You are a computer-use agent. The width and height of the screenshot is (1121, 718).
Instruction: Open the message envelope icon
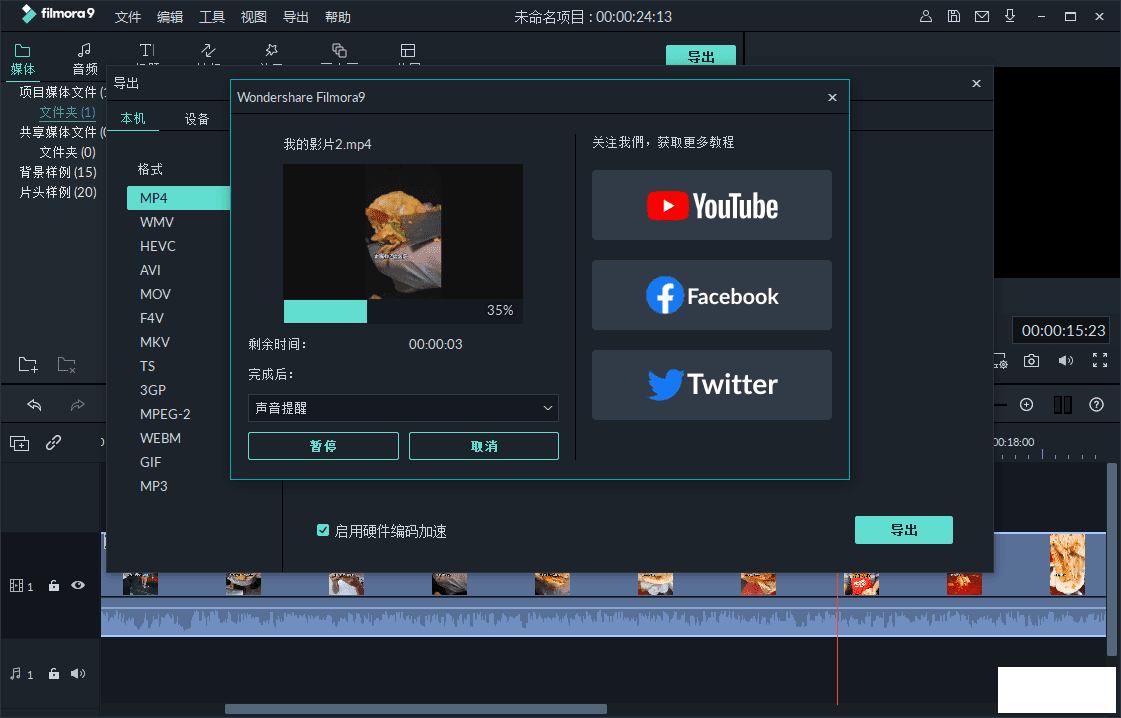pos(982,16)
